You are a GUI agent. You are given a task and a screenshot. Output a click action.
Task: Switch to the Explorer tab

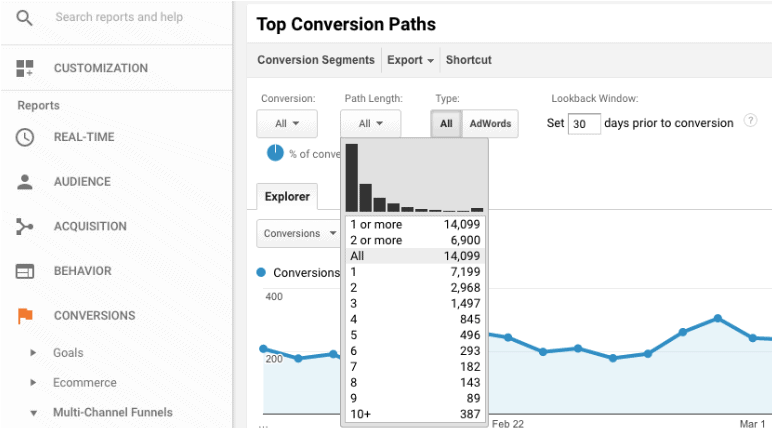coord(287,197)
